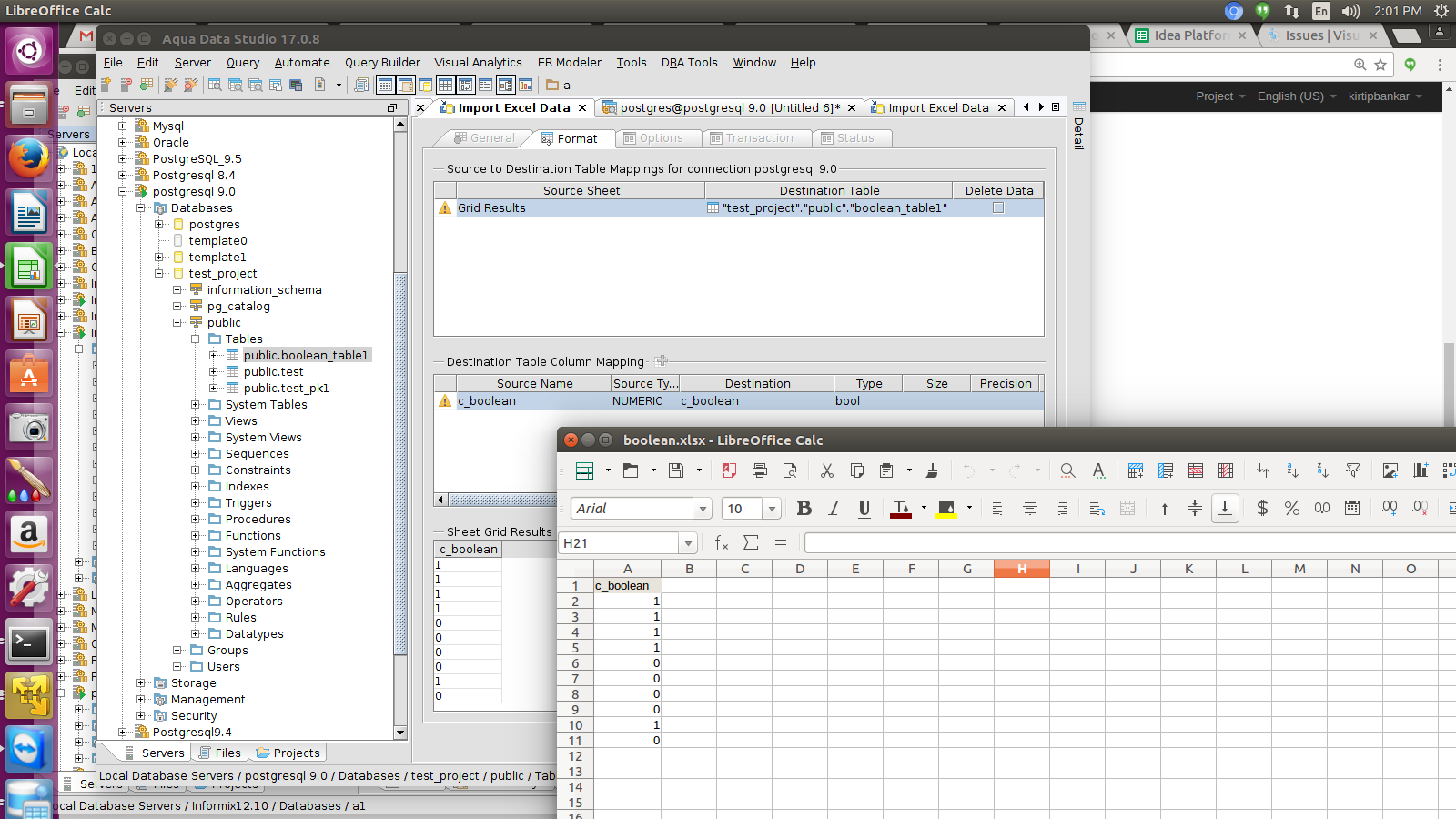The image size is (1456, 819).
Task: Open the font name dropdown in Calc
Action: pos(703,509)
